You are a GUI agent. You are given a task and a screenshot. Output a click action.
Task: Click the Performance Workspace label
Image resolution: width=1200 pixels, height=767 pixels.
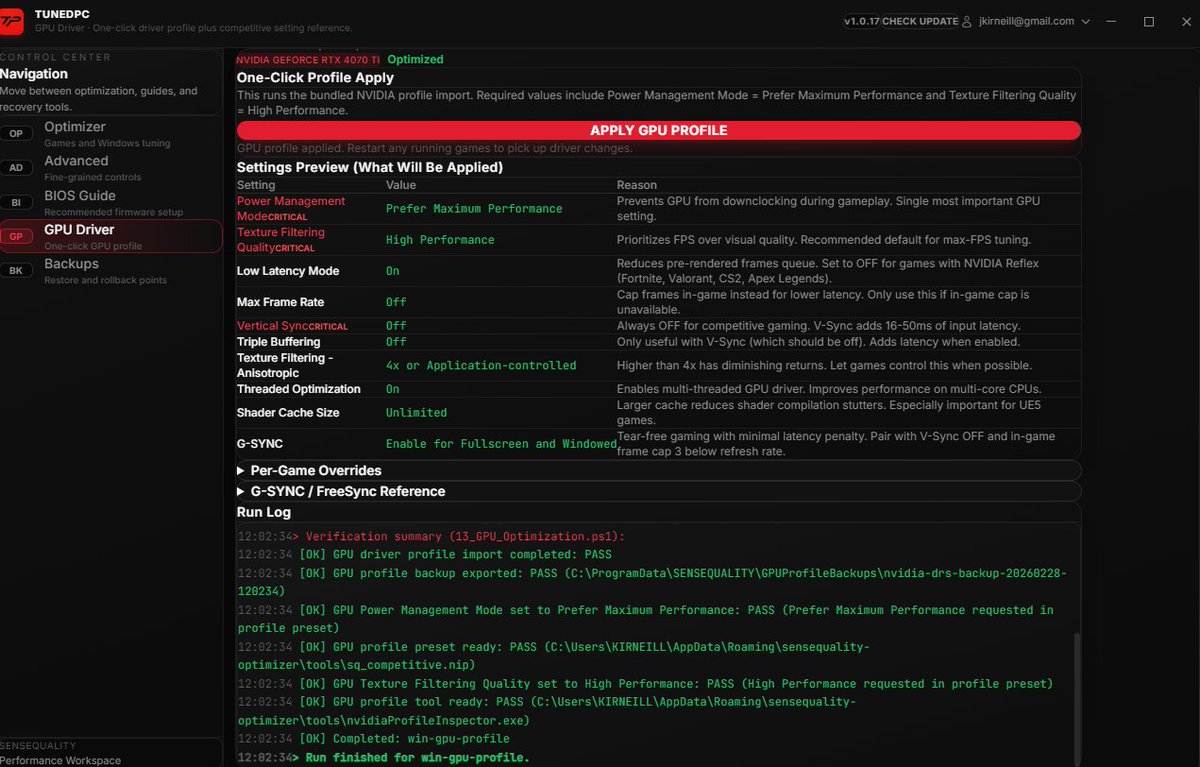click(60, 760)
